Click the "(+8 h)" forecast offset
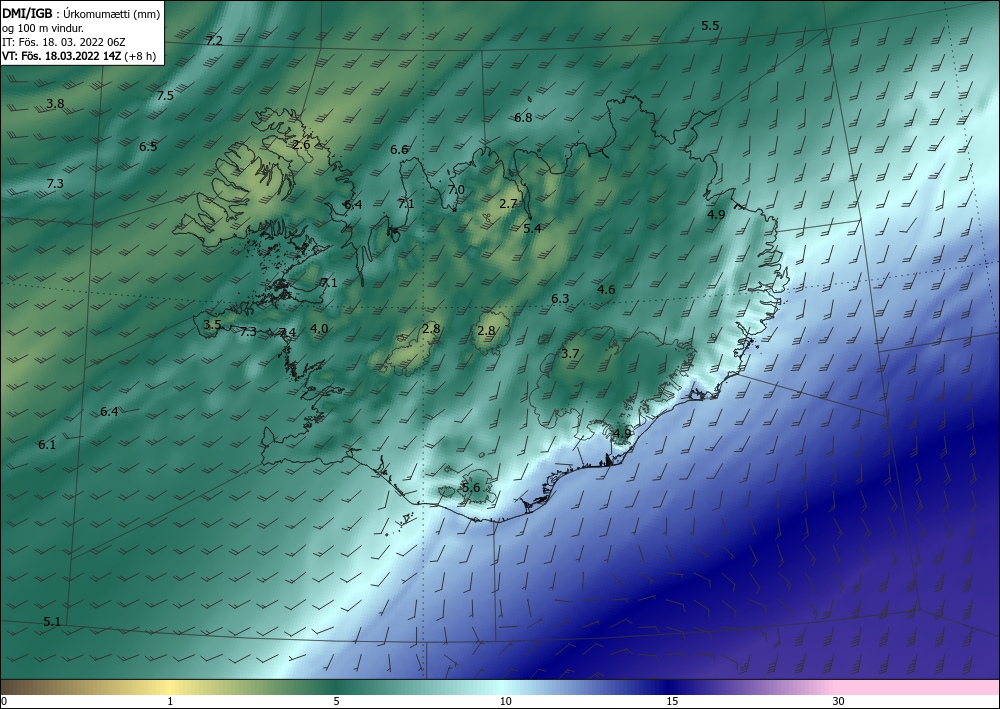Image resolution: width=1000 pixels, height=709 pixels. [141, 55]
